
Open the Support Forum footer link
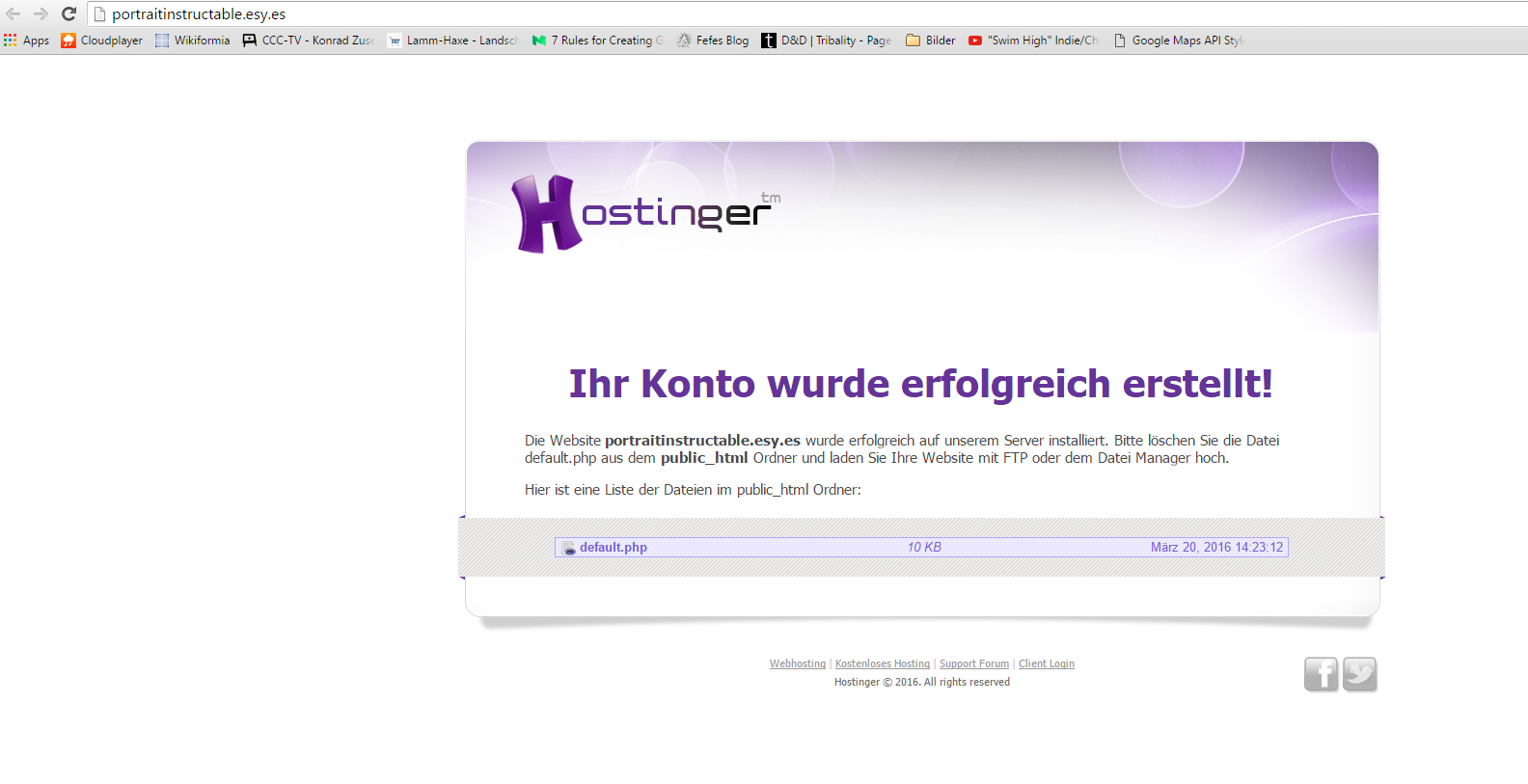tap(974, 663)
